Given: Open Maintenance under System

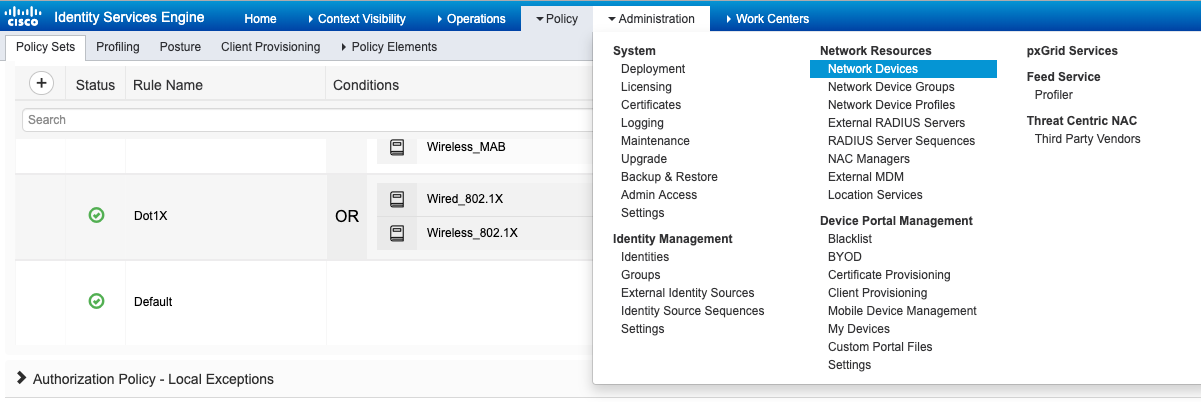Looking at the screenshot, I should (x=655, y=141).
